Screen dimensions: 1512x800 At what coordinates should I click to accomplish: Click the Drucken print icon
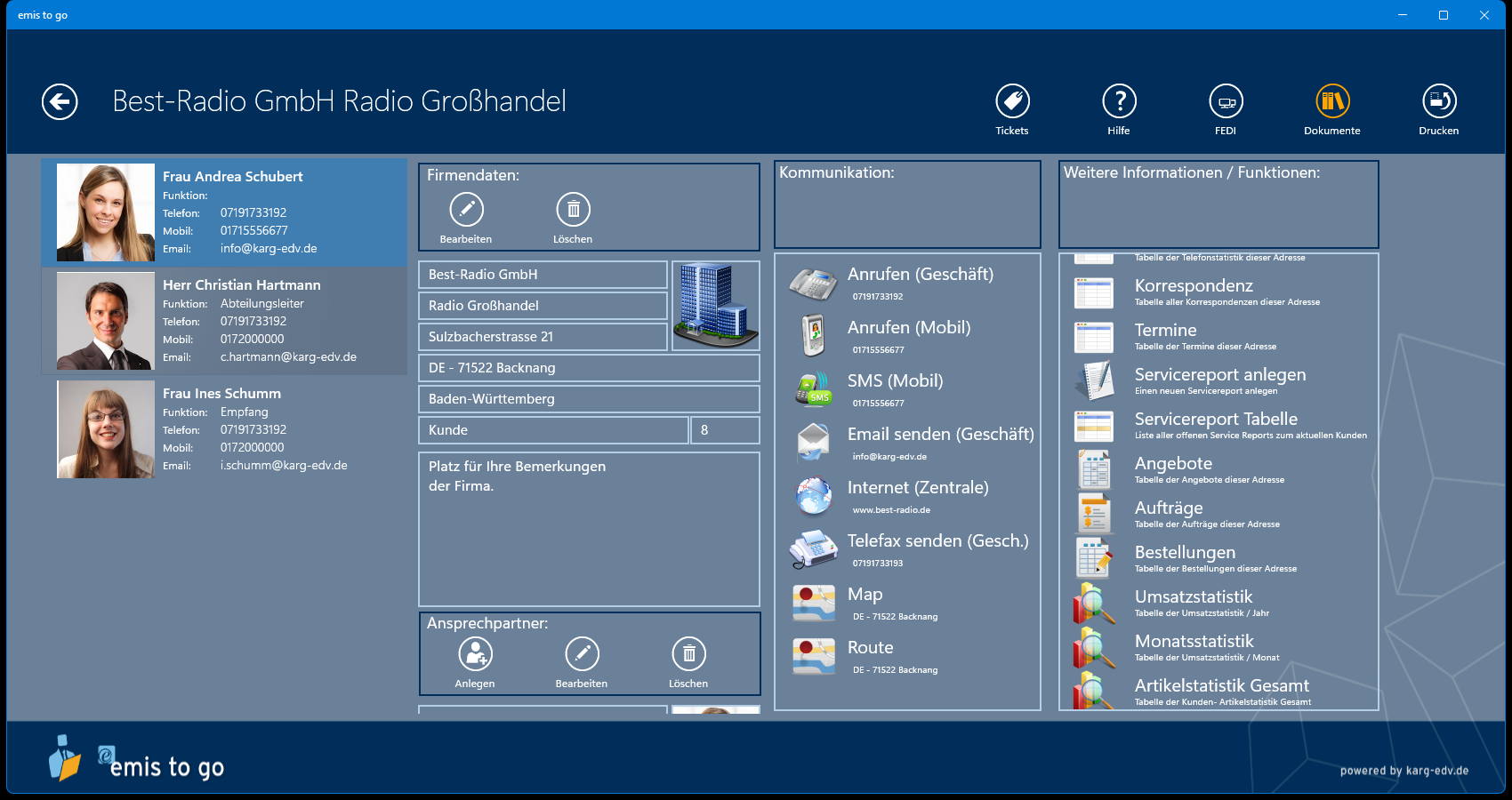point(1439,101)
